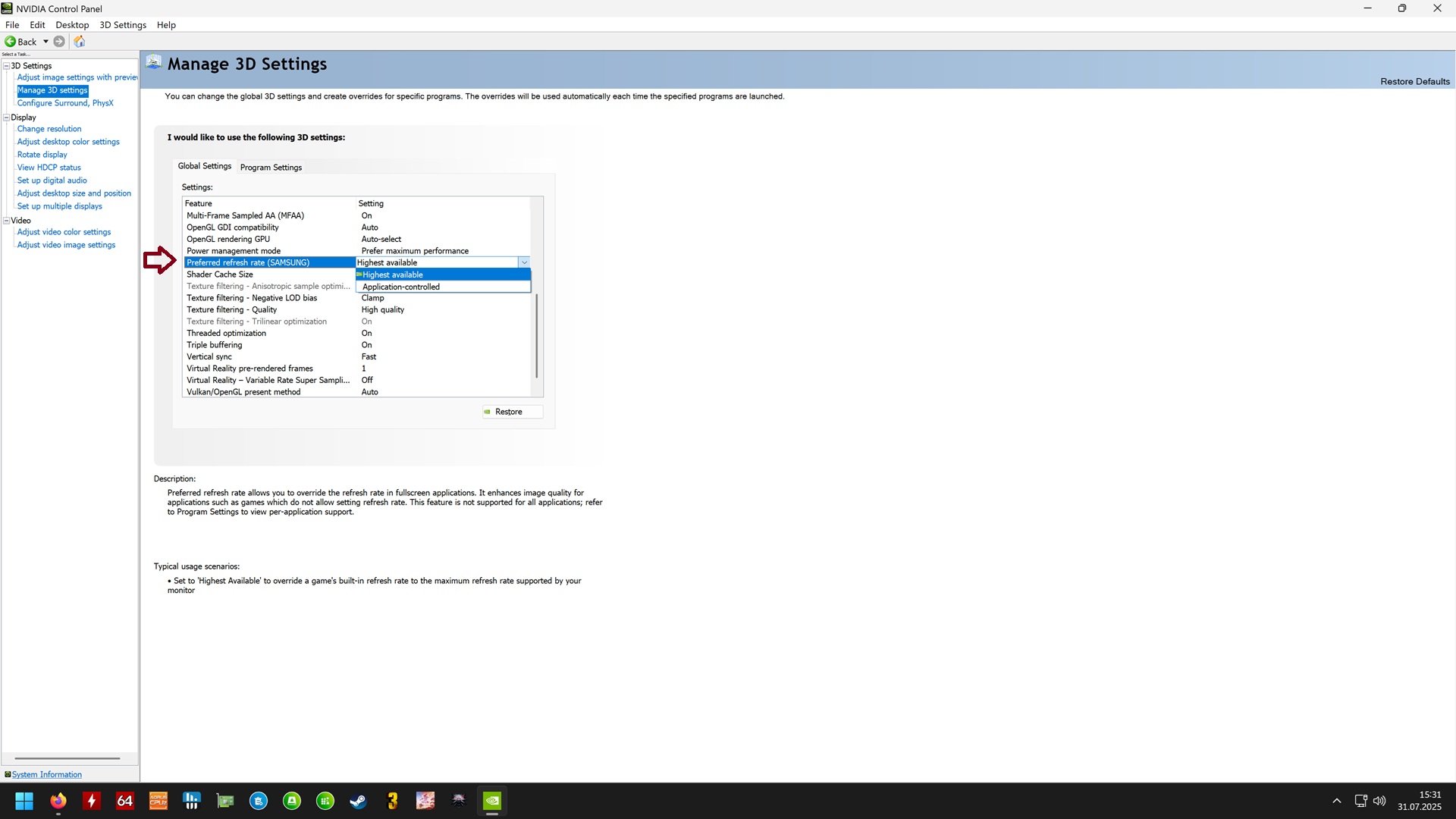The width and height of the screenshot is (1456, 819).
Task: Select Change resolution in sidebar
Action: coord(49,129)
